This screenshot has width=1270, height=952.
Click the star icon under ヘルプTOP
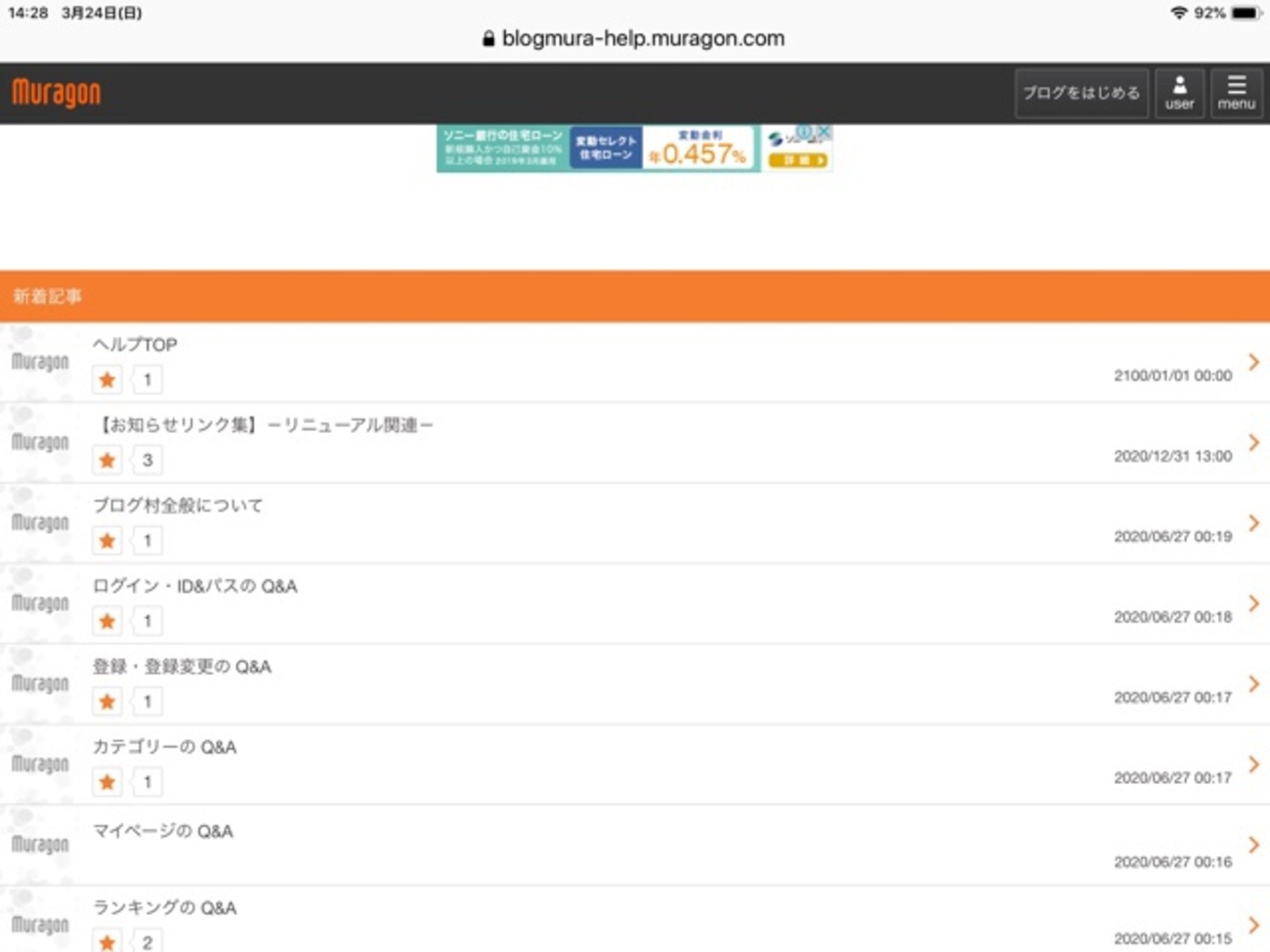pyautogui.click(x=107, y=380)
